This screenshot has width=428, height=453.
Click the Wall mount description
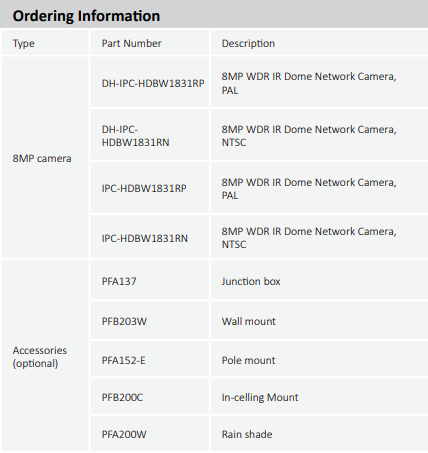249,321
